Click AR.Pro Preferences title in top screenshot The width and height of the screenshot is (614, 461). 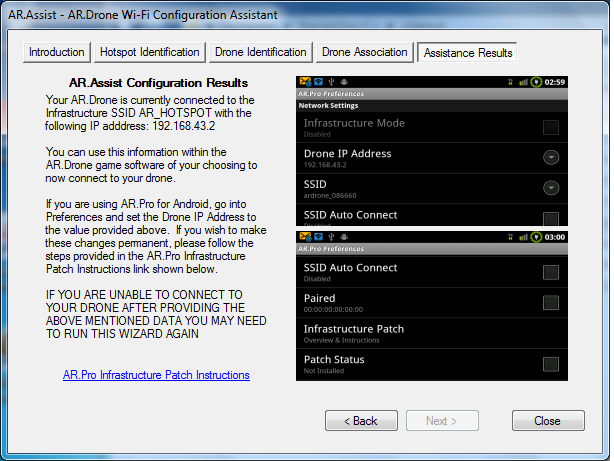pyautogui.click(x=331, y=94)
